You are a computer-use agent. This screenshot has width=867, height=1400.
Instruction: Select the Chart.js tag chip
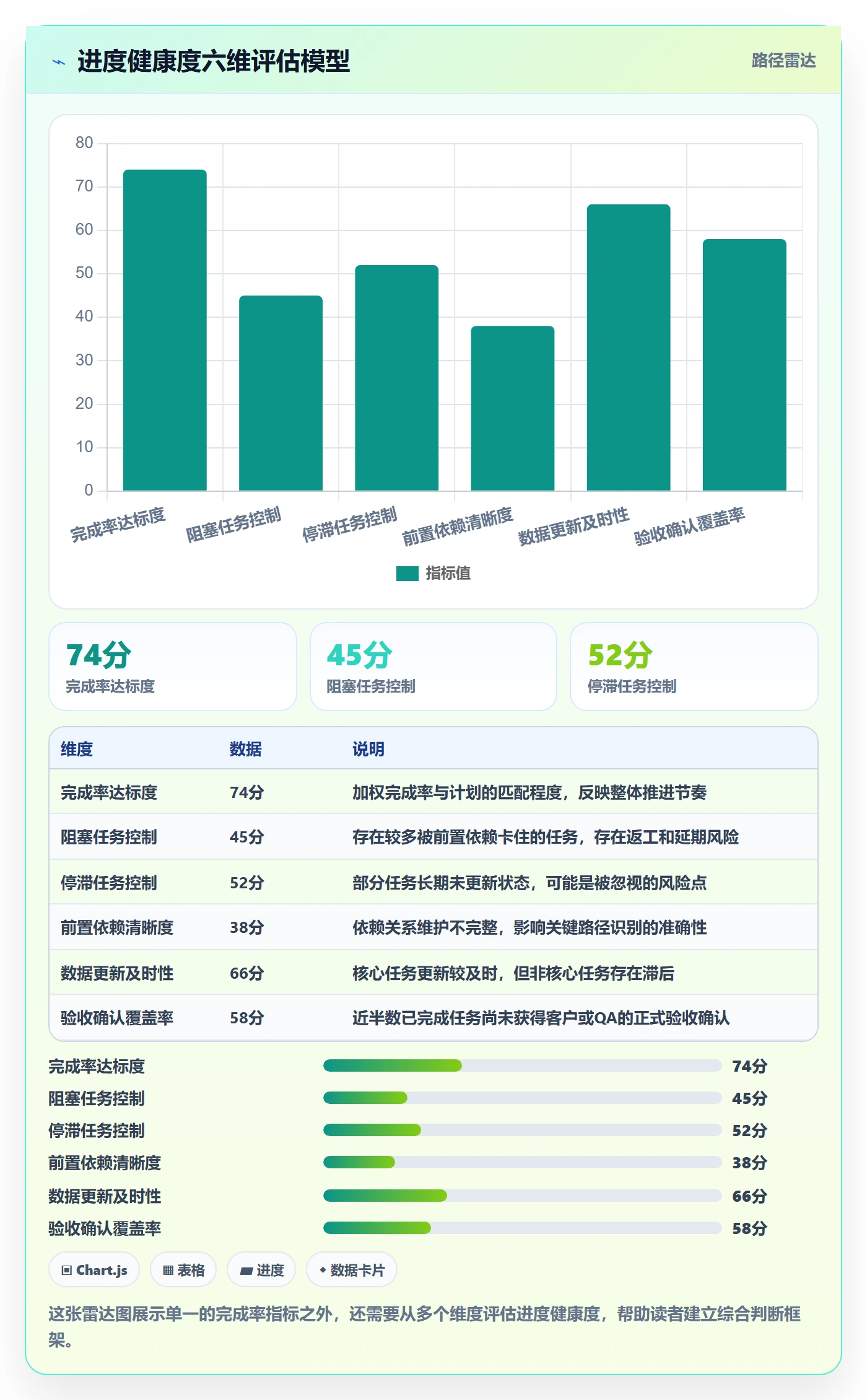coord(94,1270)
